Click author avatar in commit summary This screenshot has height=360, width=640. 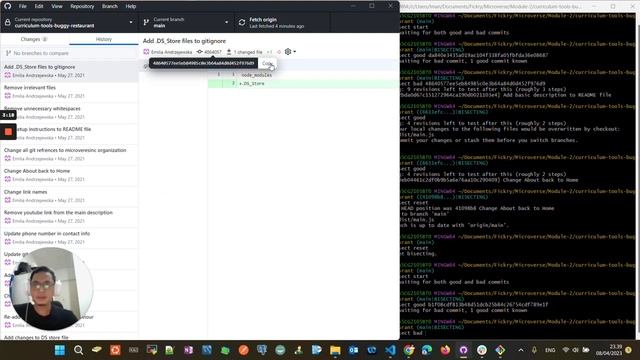coord(146,52)
